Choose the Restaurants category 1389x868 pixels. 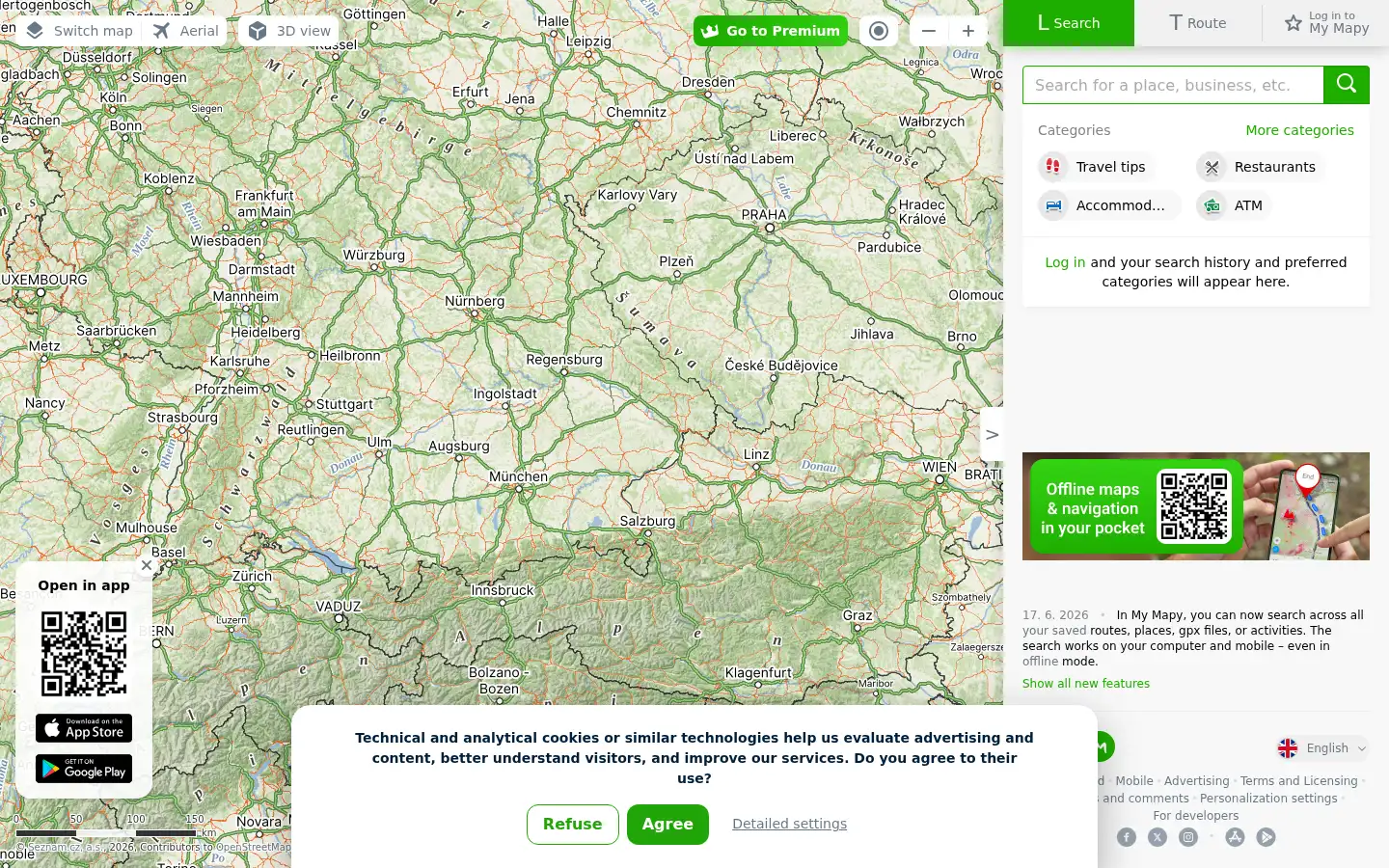[x=1260, y=167]
